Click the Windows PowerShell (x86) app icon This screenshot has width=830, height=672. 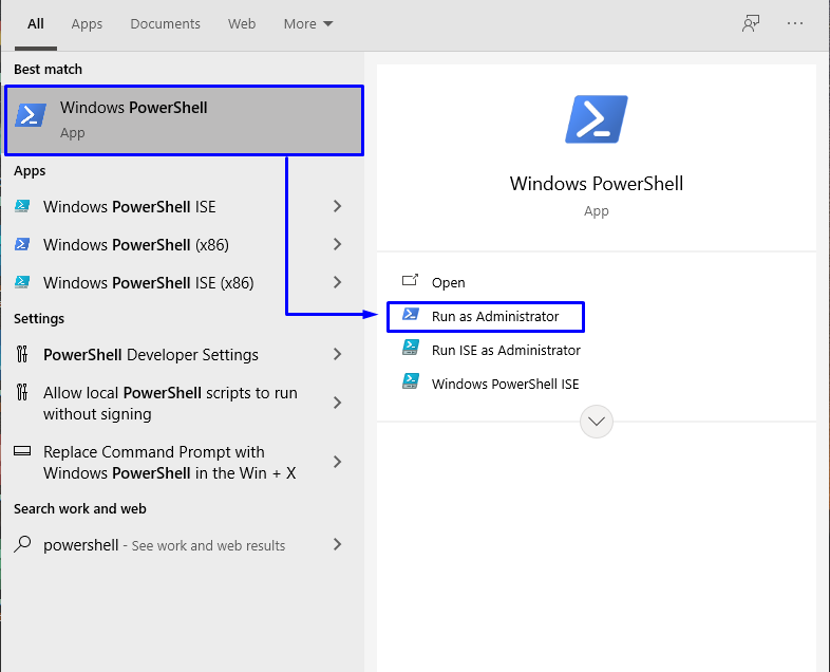tap(22, 244)
